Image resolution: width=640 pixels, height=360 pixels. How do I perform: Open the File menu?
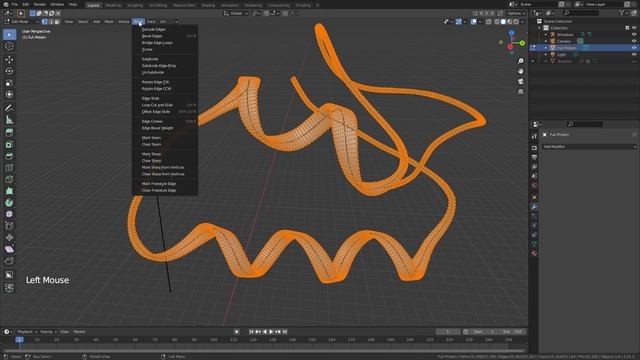15,4
